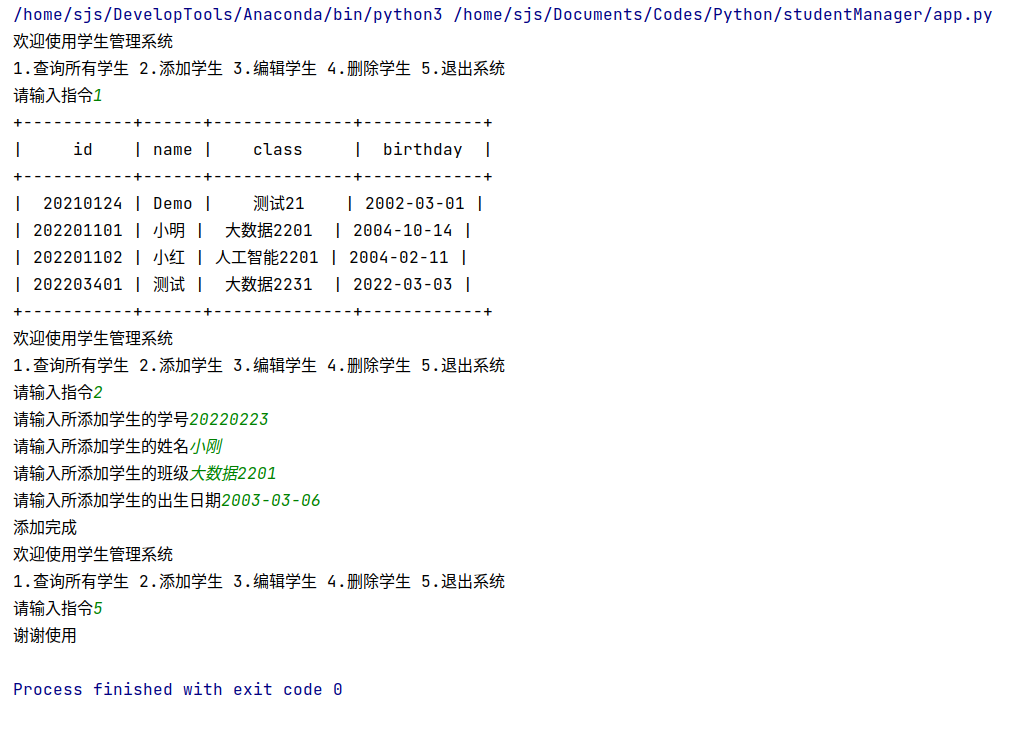Select student id 202203401
Screen dimensions: 1017x745
[x=77, y=285]
